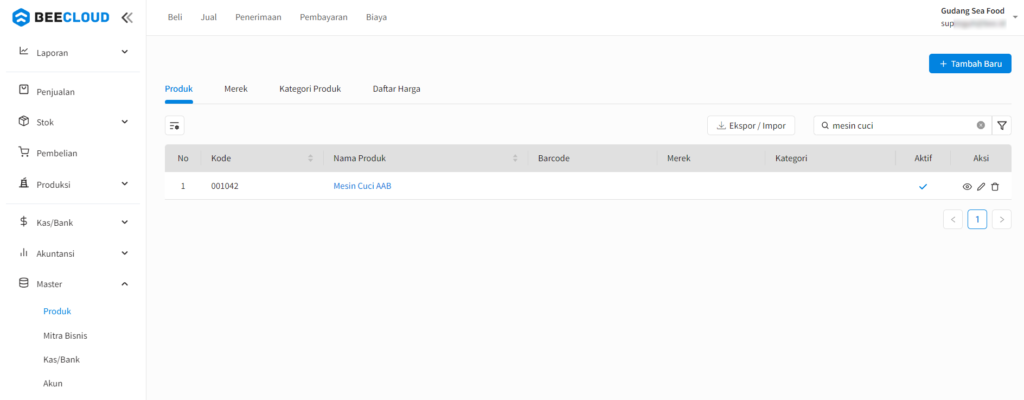The image size is (1024, 400).
Task: Click the Kas/Bank dollar icon
Action: pos(24,222)
